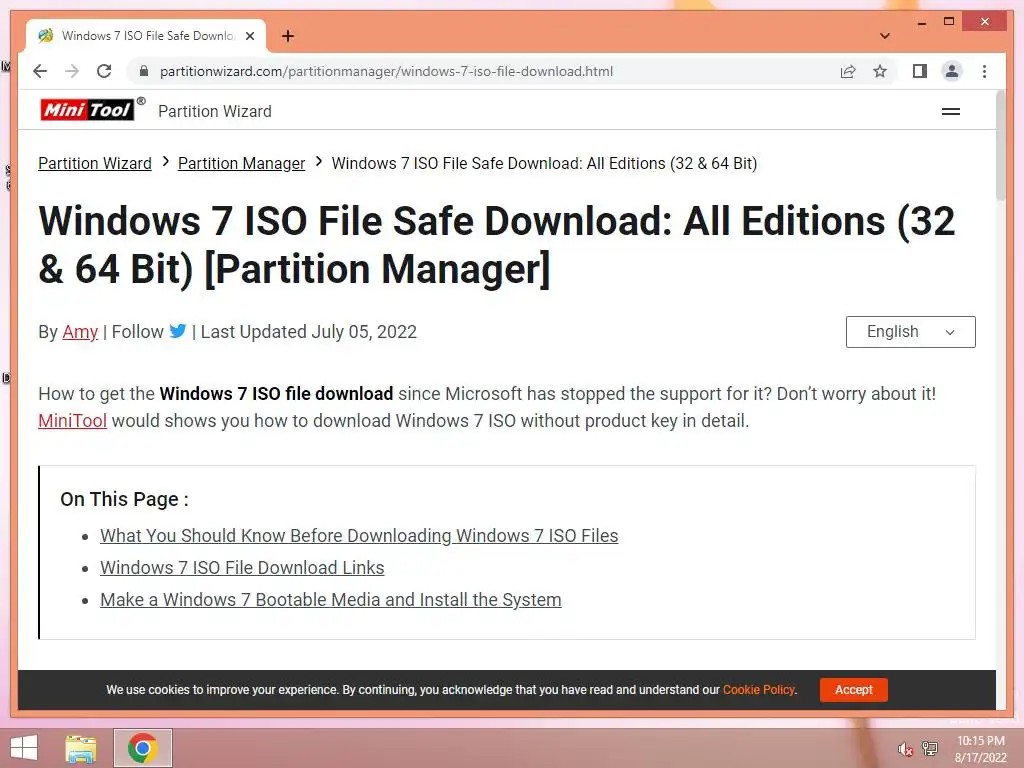This screenshot has height=768, width=1024.
Task: Share this page using the share icon
Action: click(848, 71)
